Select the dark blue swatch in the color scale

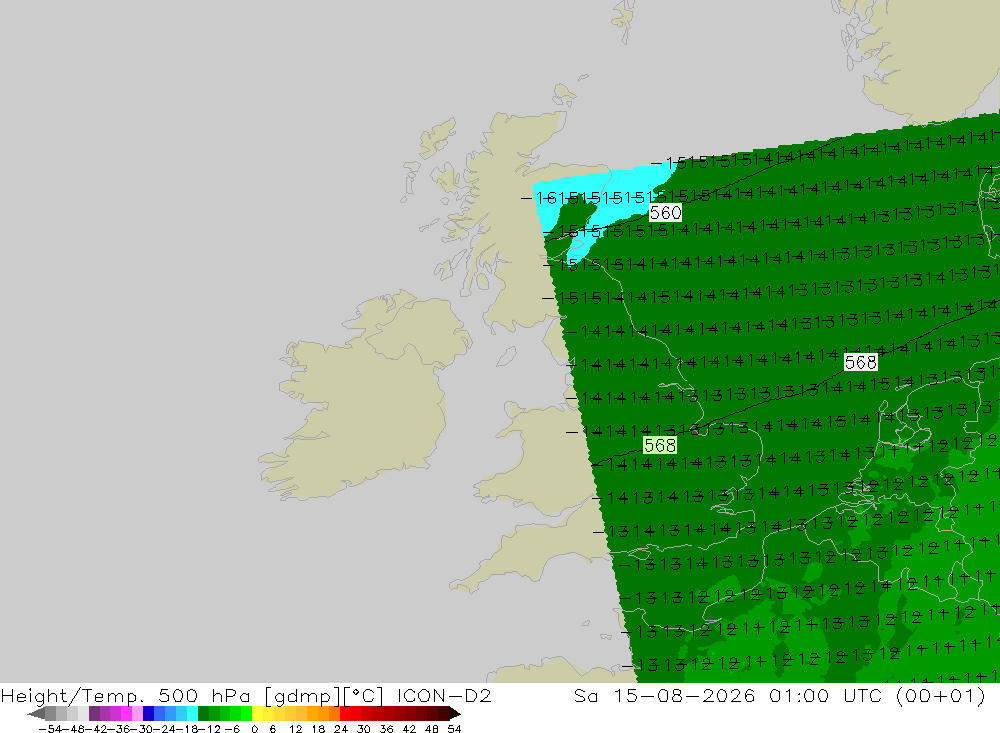point(148,714)
